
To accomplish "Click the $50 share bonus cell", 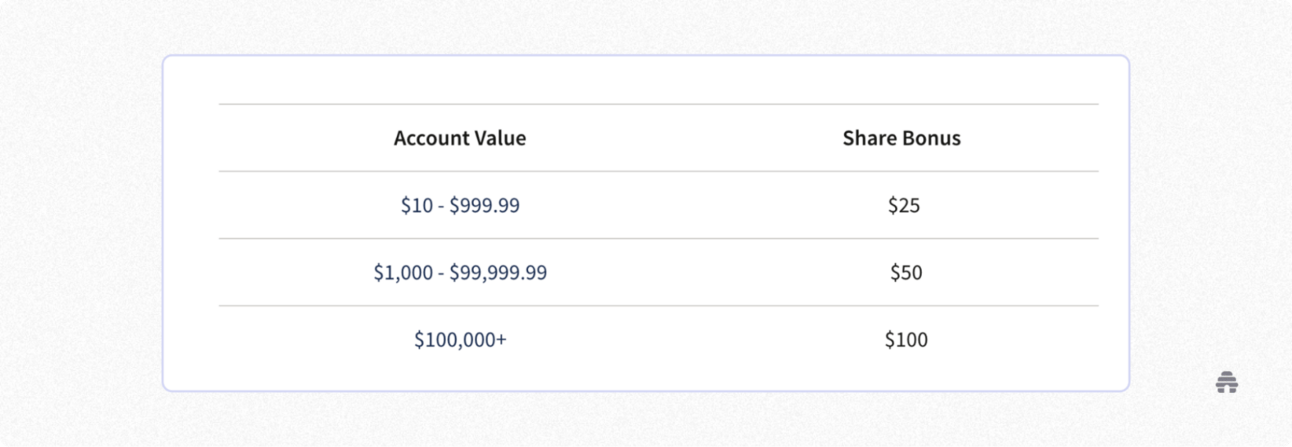I will (906, 272).
